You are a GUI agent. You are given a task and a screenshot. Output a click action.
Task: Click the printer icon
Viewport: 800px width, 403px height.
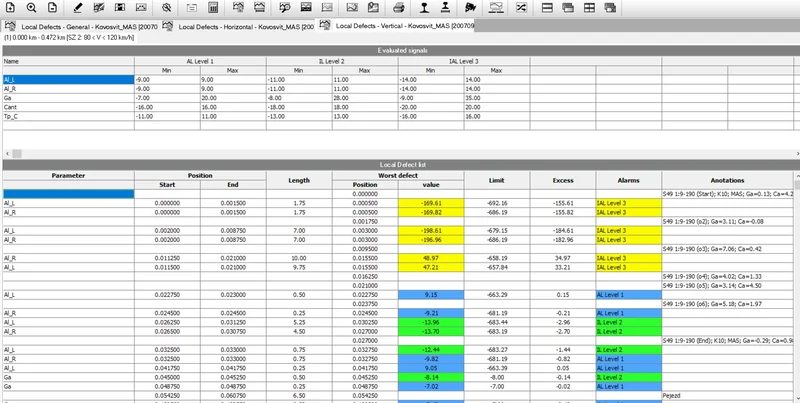click(399, 8)
